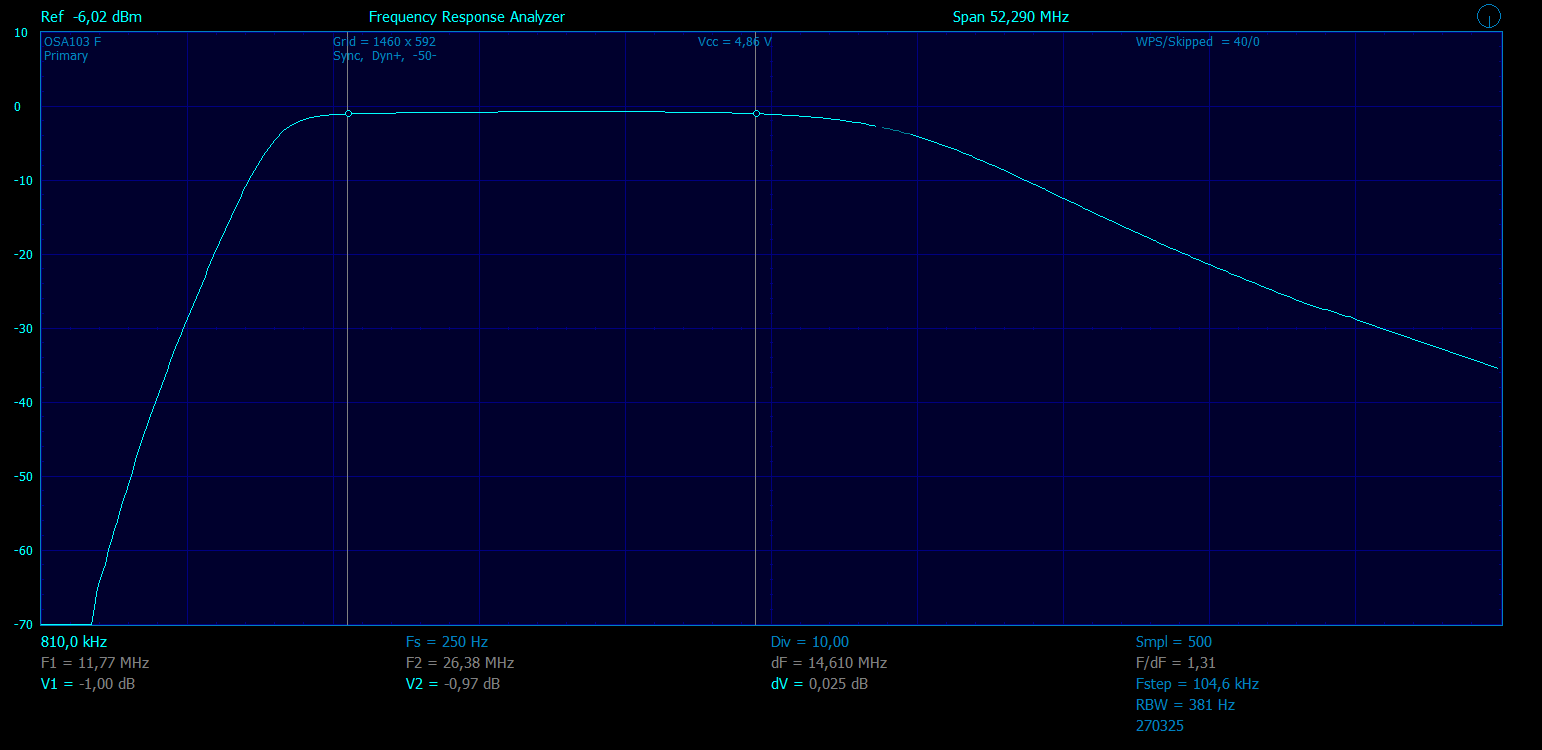This screenshot has height=750, width=1542.
Task: Open the Frequency Response Analyzer title
Action: (x=467, y=17)
